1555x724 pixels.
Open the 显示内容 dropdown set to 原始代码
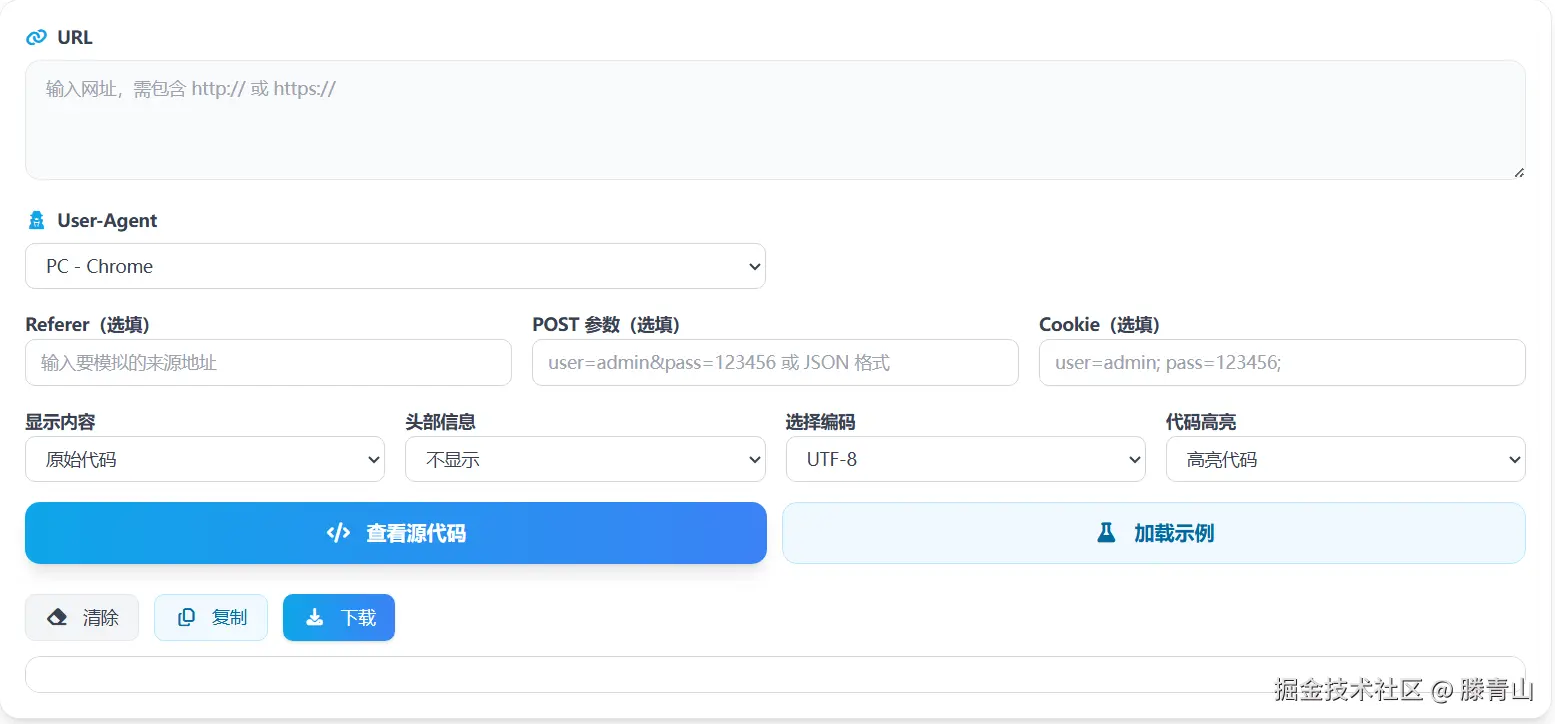204,459
